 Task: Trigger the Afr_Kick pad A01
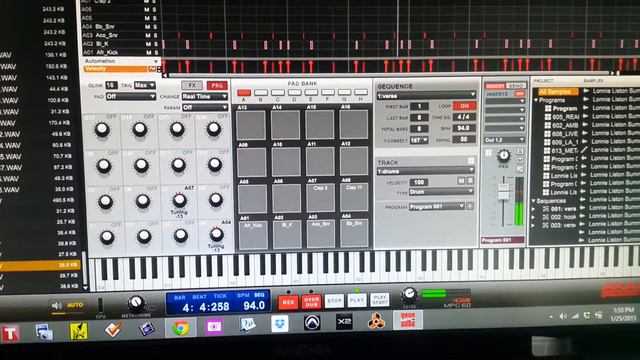click(x=253, y=235)
